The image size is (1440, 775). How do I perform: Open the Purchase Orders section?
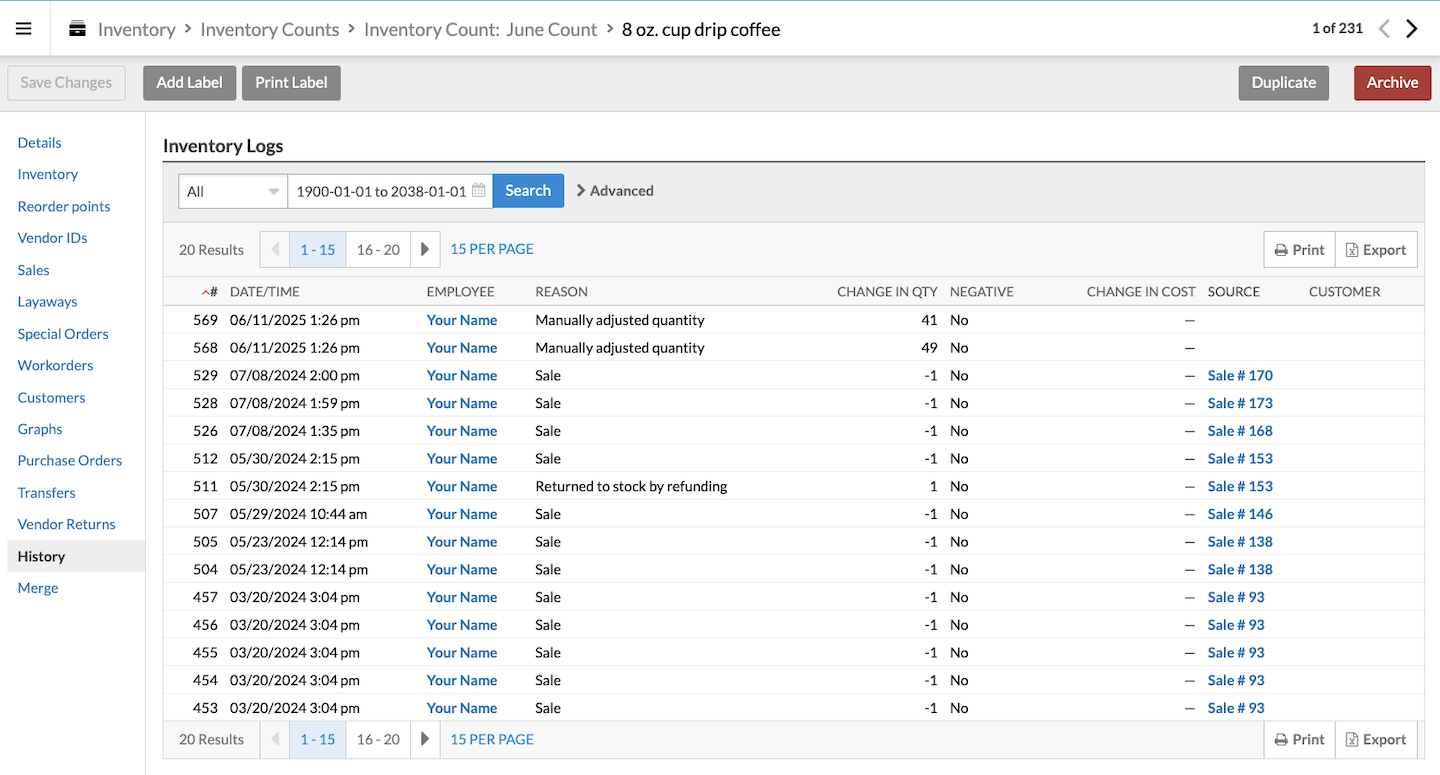click(x=70, y=460)
